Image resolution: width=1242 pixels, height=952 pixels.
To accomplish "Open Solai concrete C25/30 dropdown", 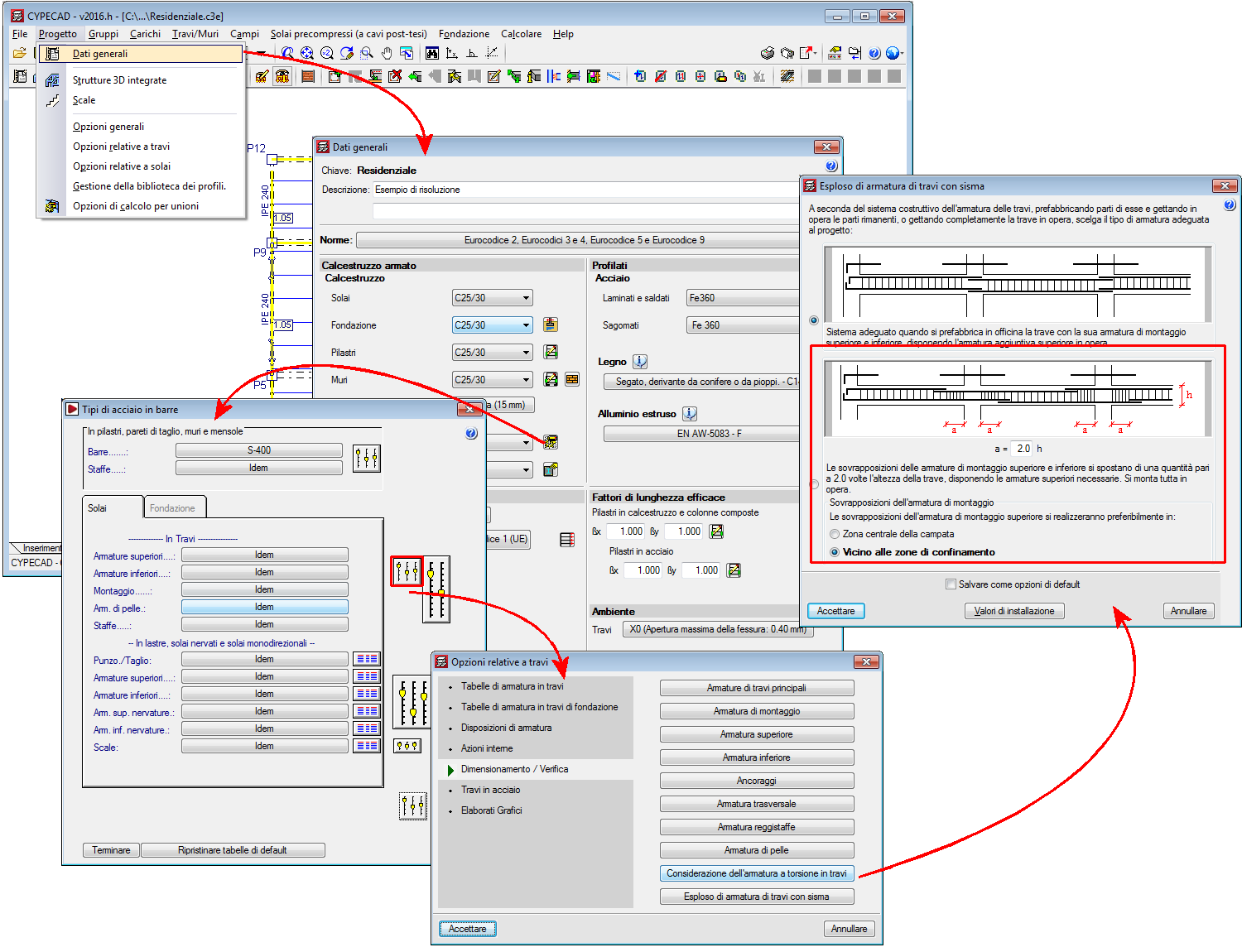I will [493, 298].
